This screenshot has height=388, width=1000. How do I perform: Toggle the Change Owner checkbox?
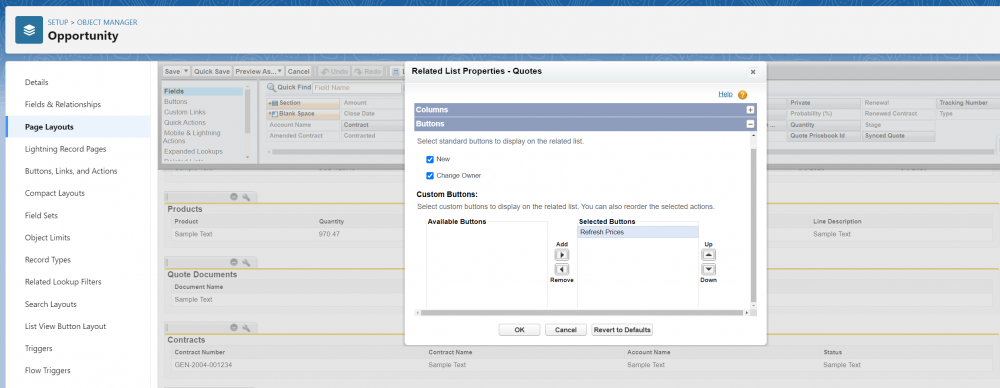(430, 175)
